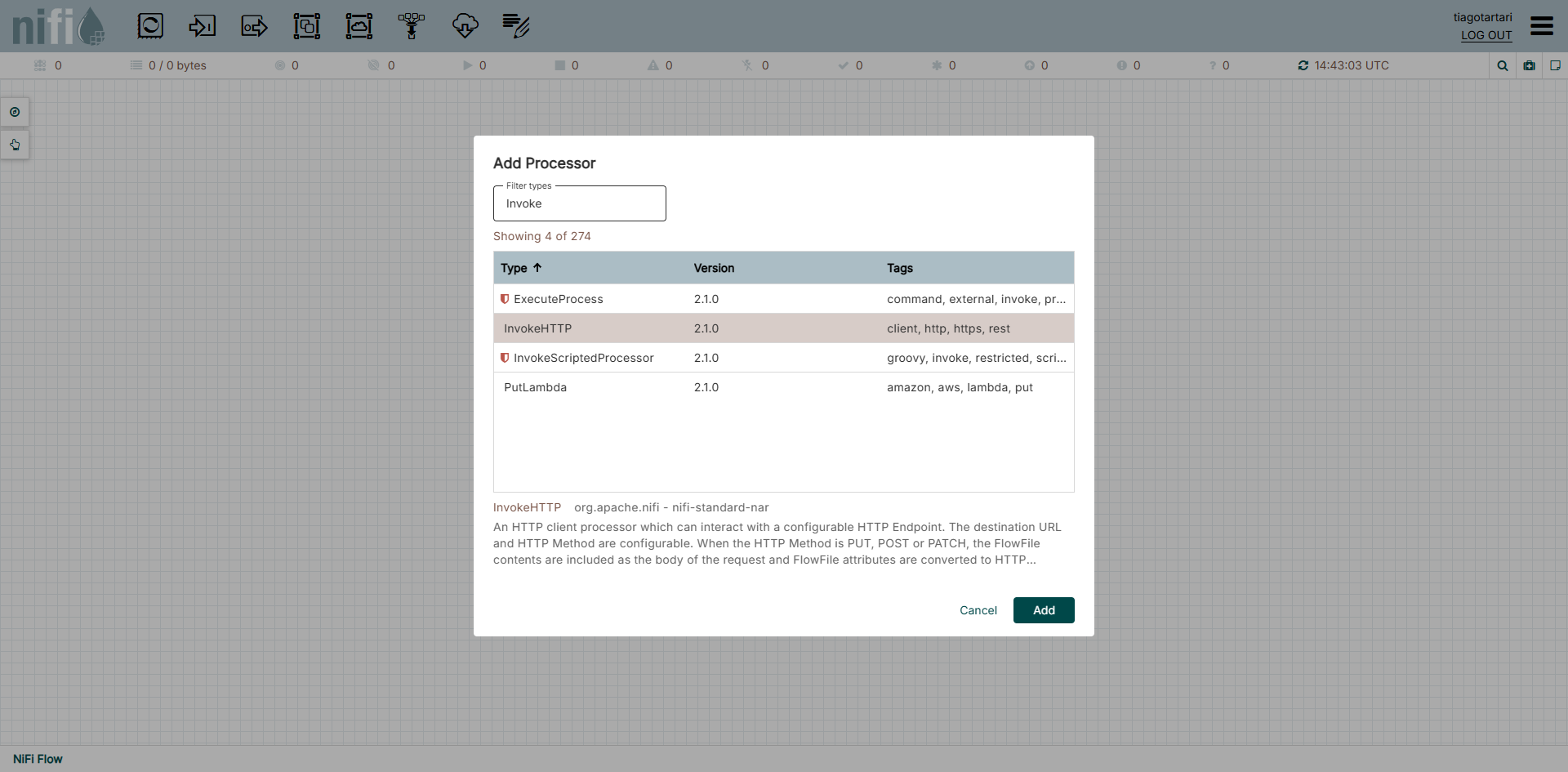Click 'org.apache.nifi - nifi-standard-nar' bundle text

[671, 507]
